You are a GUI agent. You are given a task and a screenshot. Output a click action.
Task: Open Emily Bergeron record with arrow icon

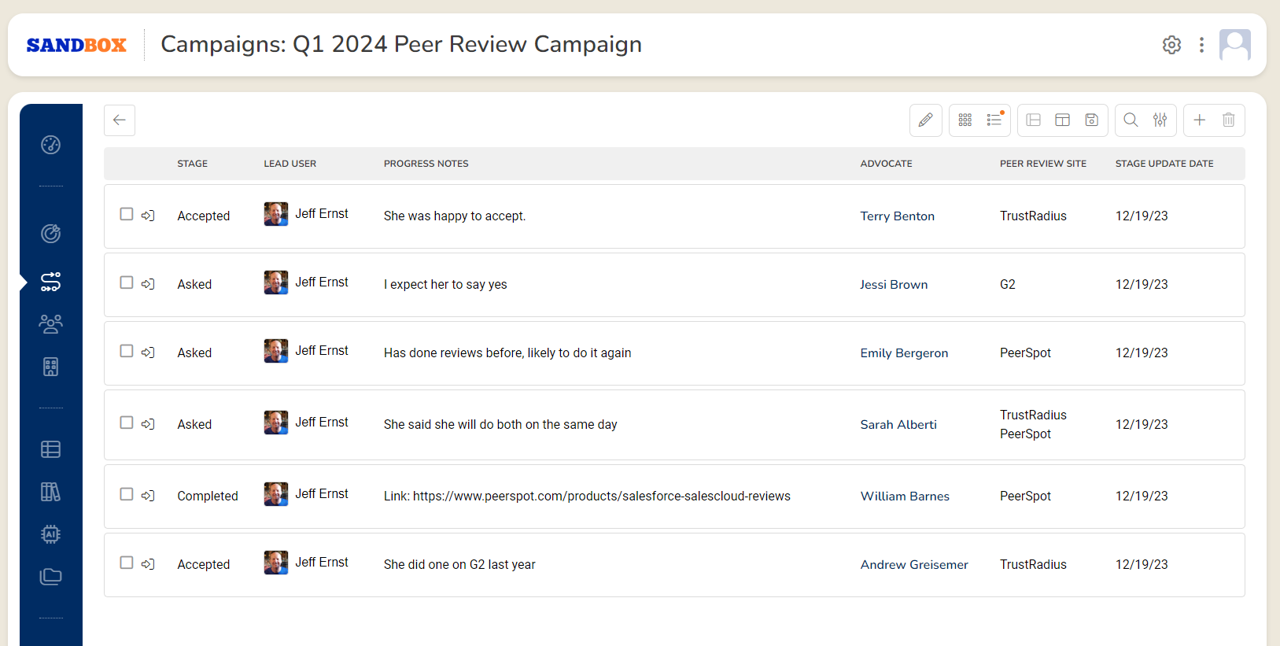pos(148,352)
